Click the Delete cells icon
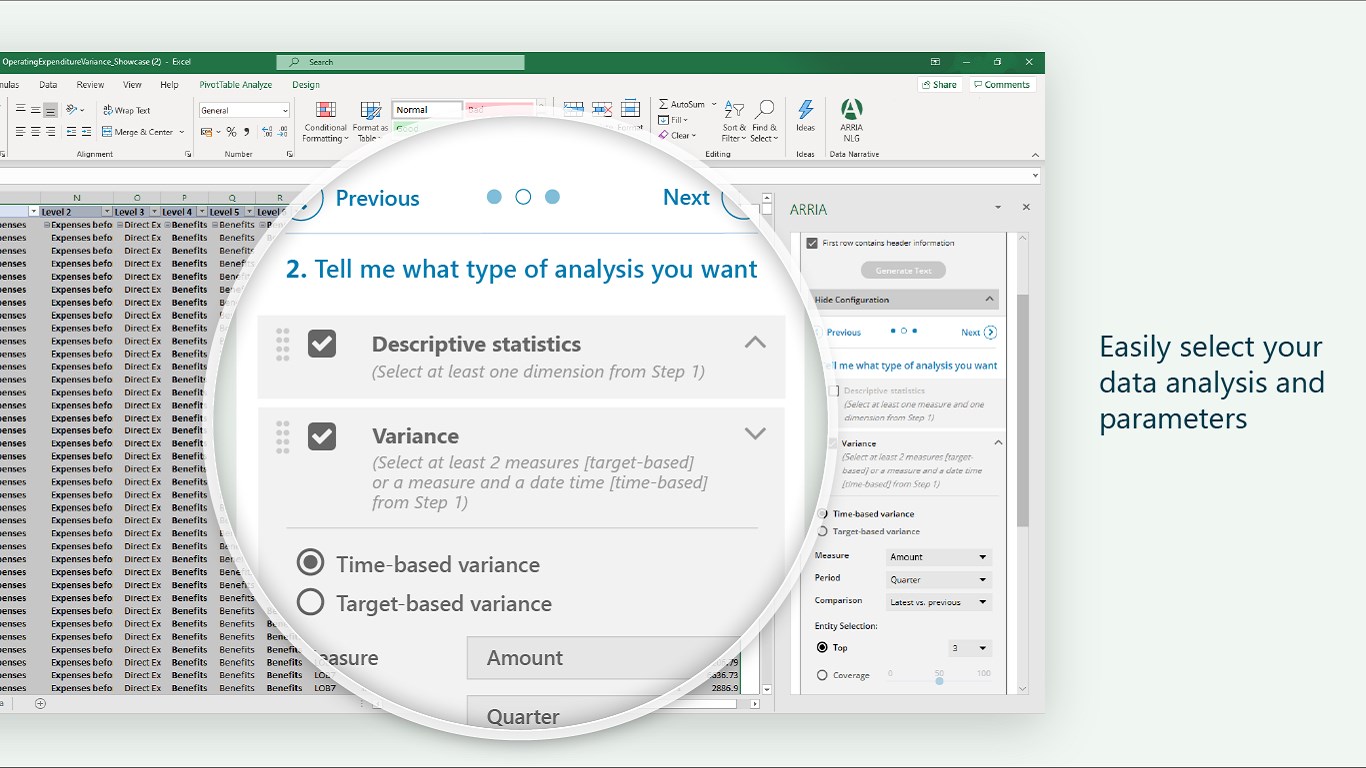The image size is (1366, 768). tap(602, 109)
